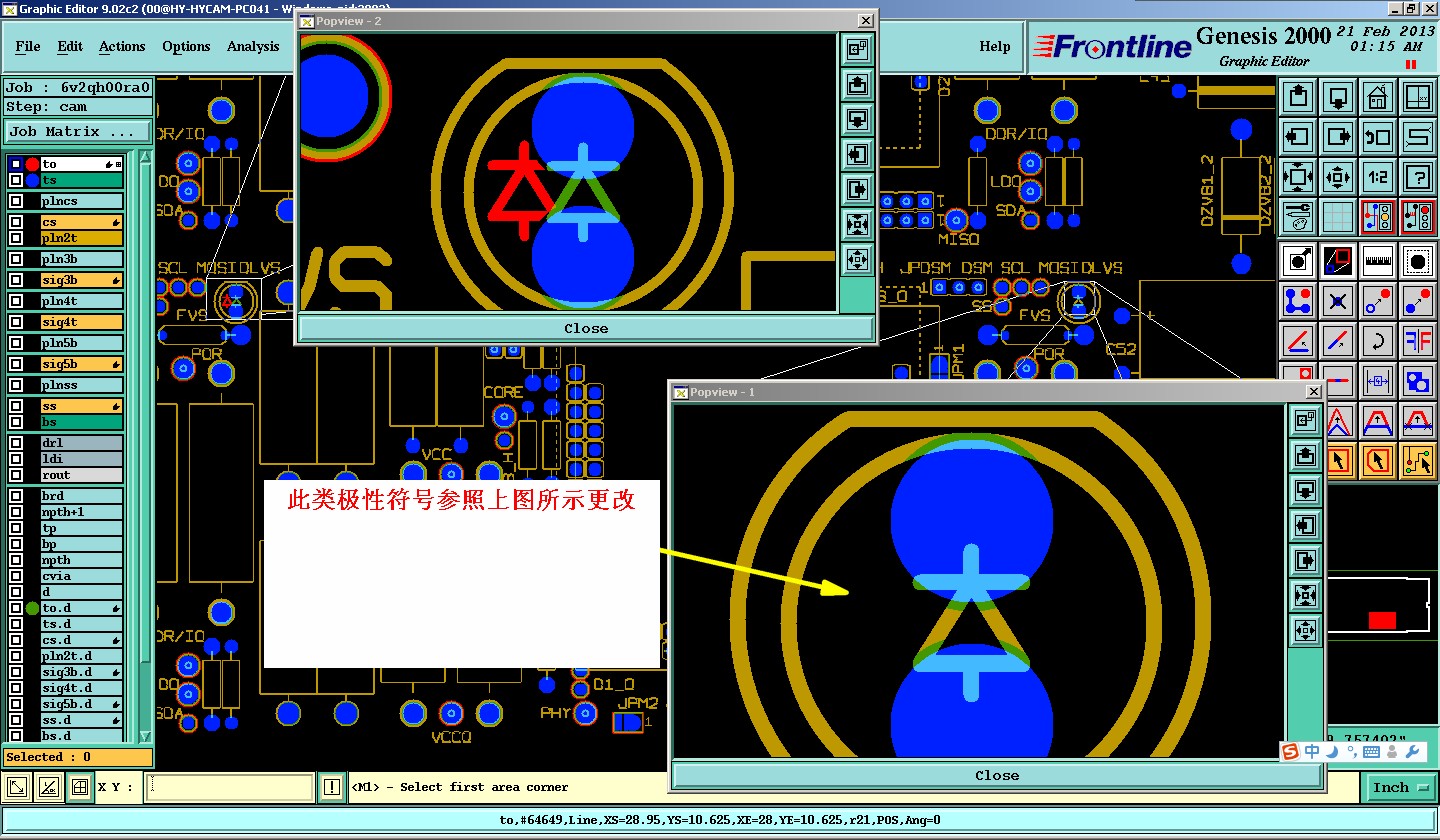Image resolution: width=1440 pixels, height=840 pixels.
Task: Click the previous view undo-zoom icon
Action: click(x=1378, y=137)
